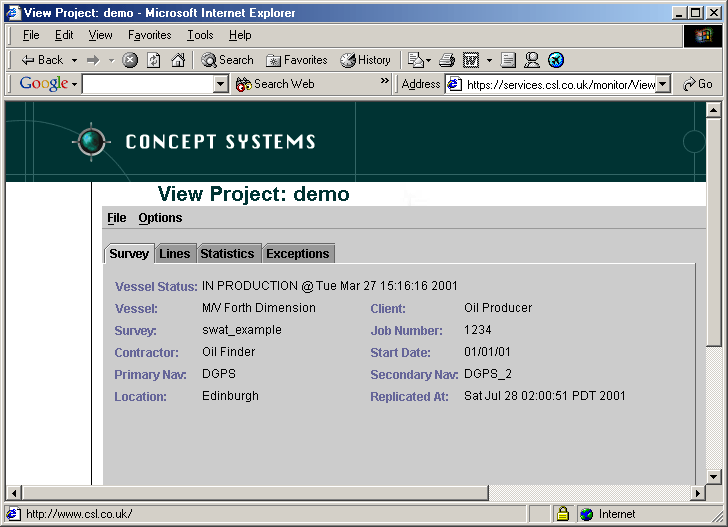Click the Refresh page icon
The width and height of the screenshot is (728, 527).
tap(154, 60)
